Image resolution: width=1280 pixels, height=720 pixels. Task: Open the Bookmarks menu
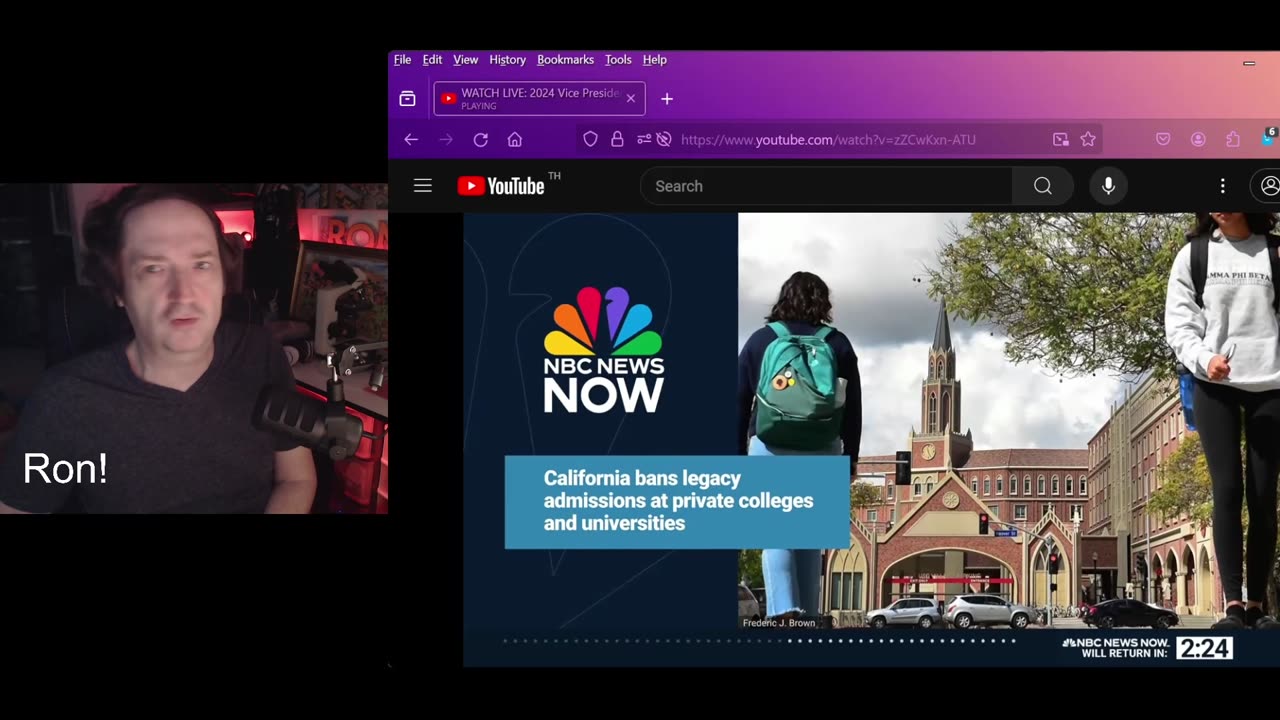[565, 60]
